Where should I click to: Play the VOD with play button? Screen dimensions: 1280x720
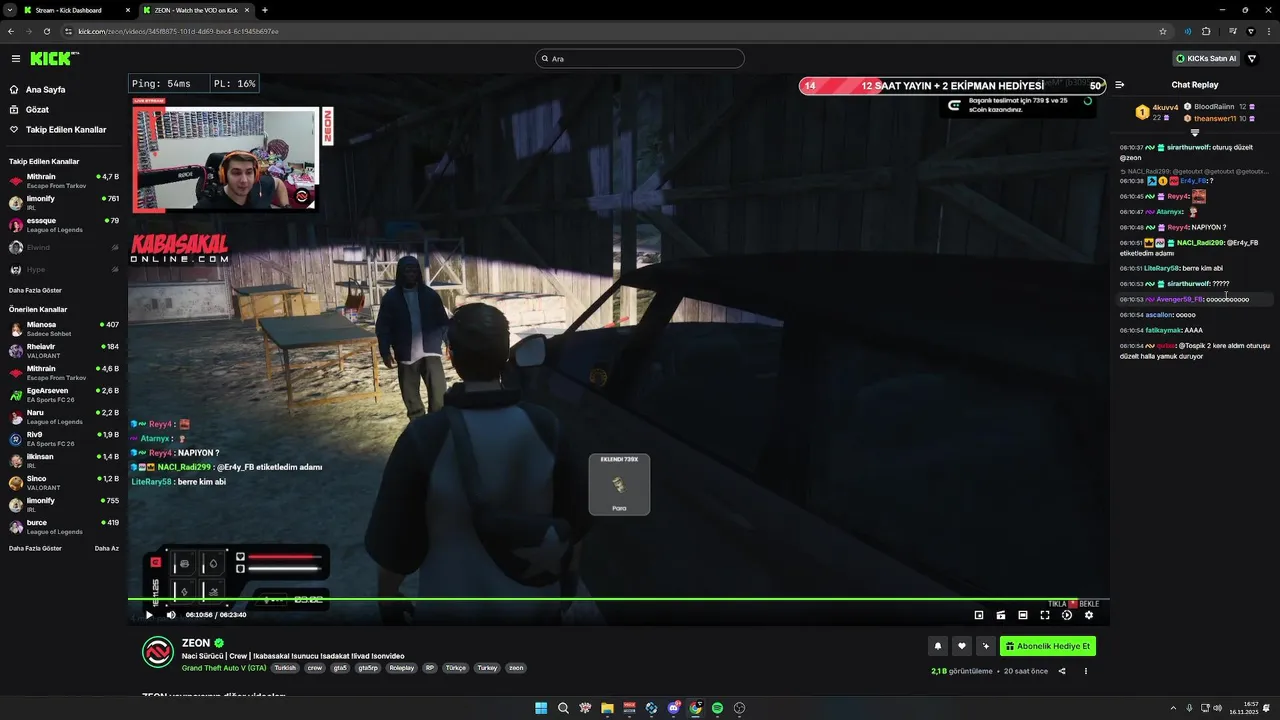tap(149, 615)
